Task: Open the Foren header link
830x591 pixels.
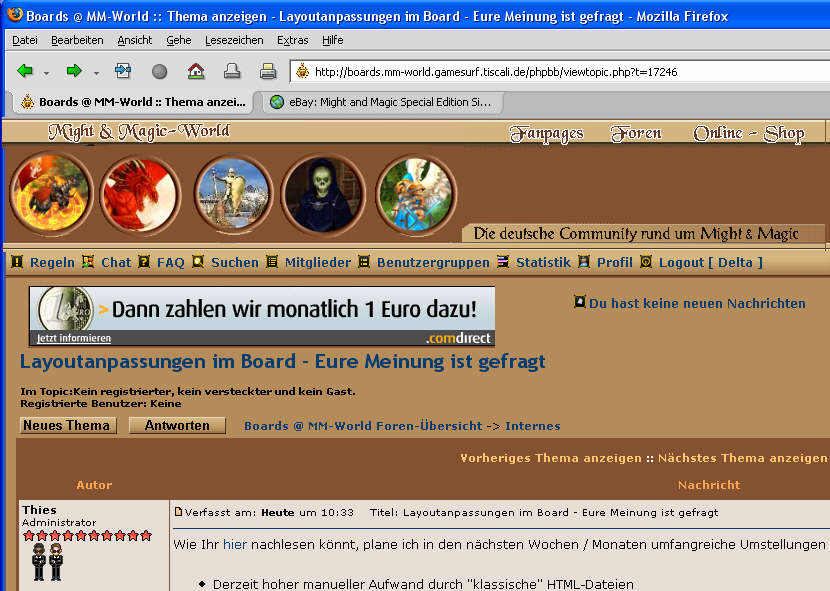Action: pos(636,133)
